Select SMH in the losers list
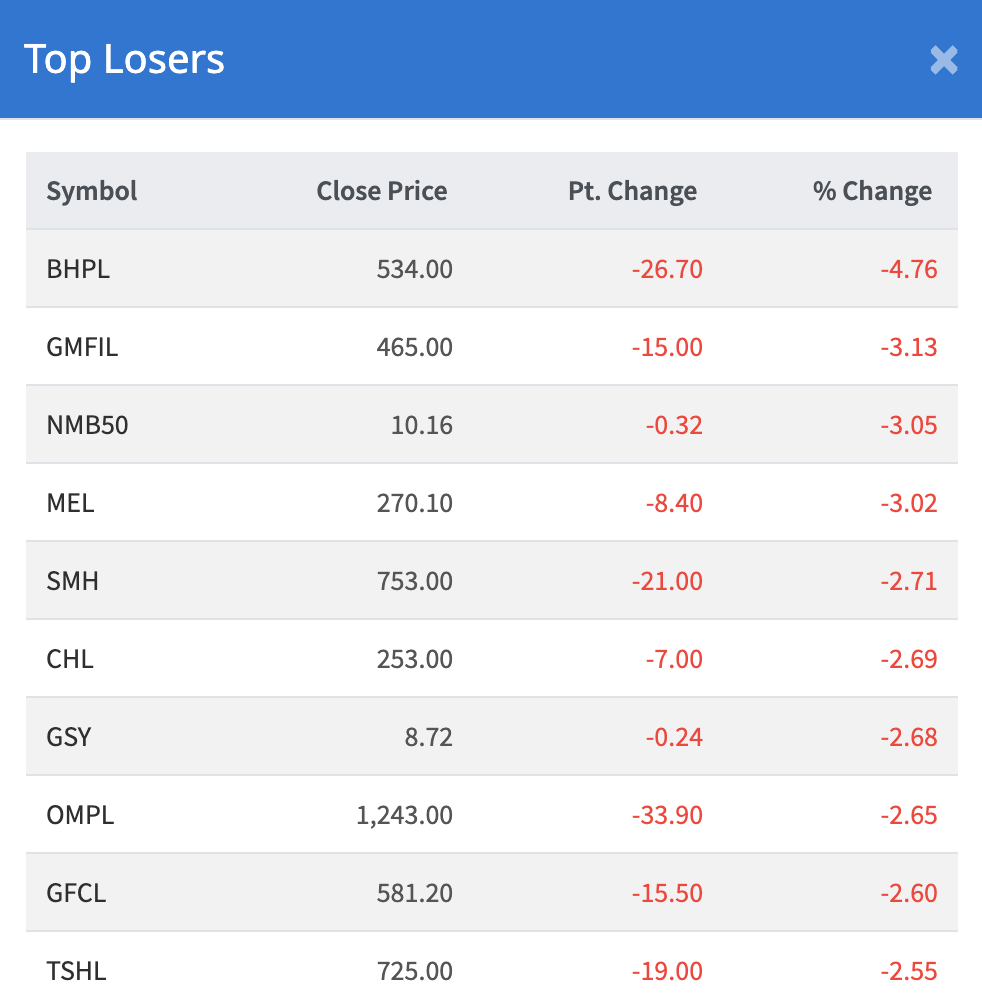Viewport: 982px width, 998px height. [72, 581]
